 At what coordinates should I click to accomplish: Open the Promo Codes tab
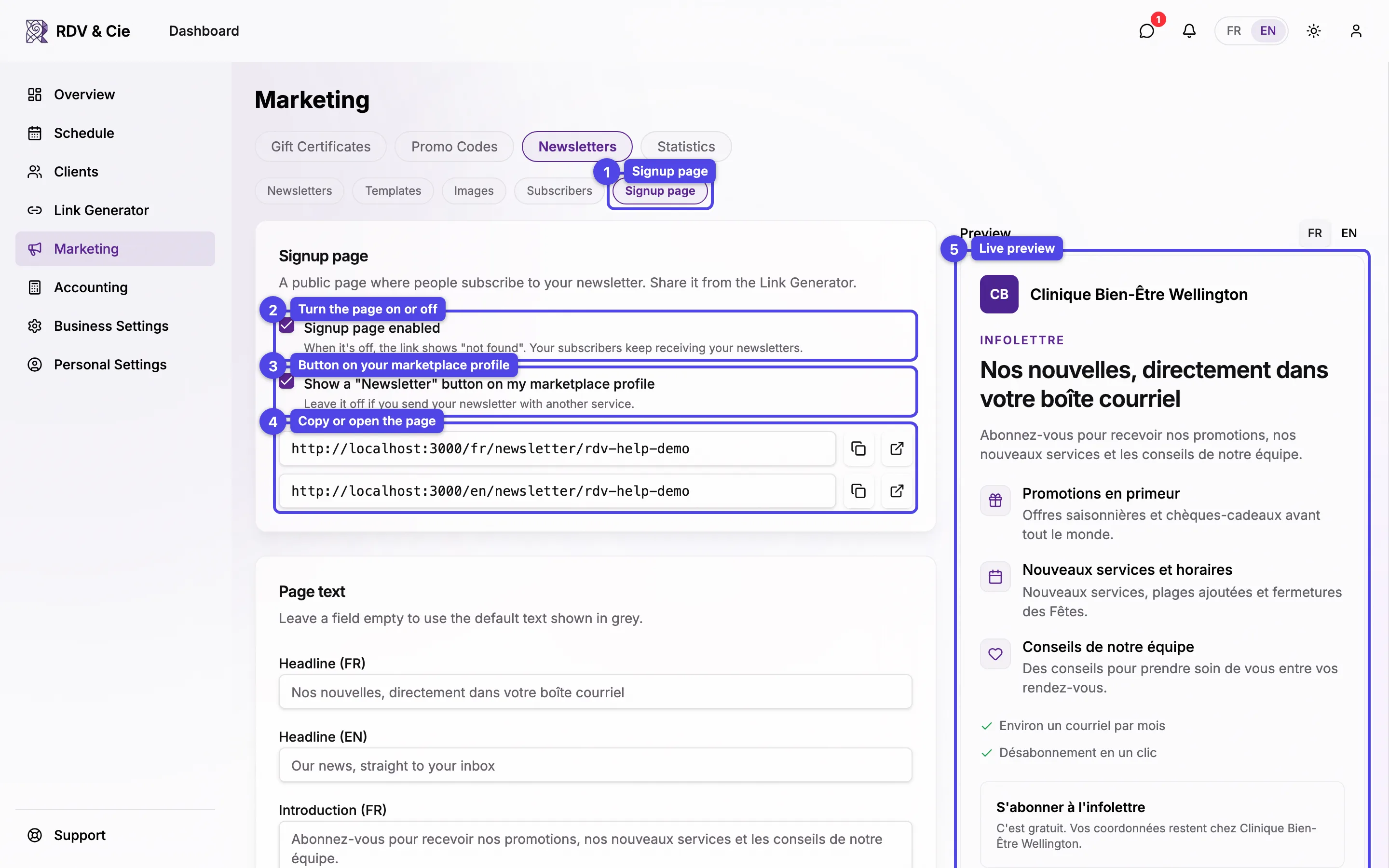click(x=454, y=147)
